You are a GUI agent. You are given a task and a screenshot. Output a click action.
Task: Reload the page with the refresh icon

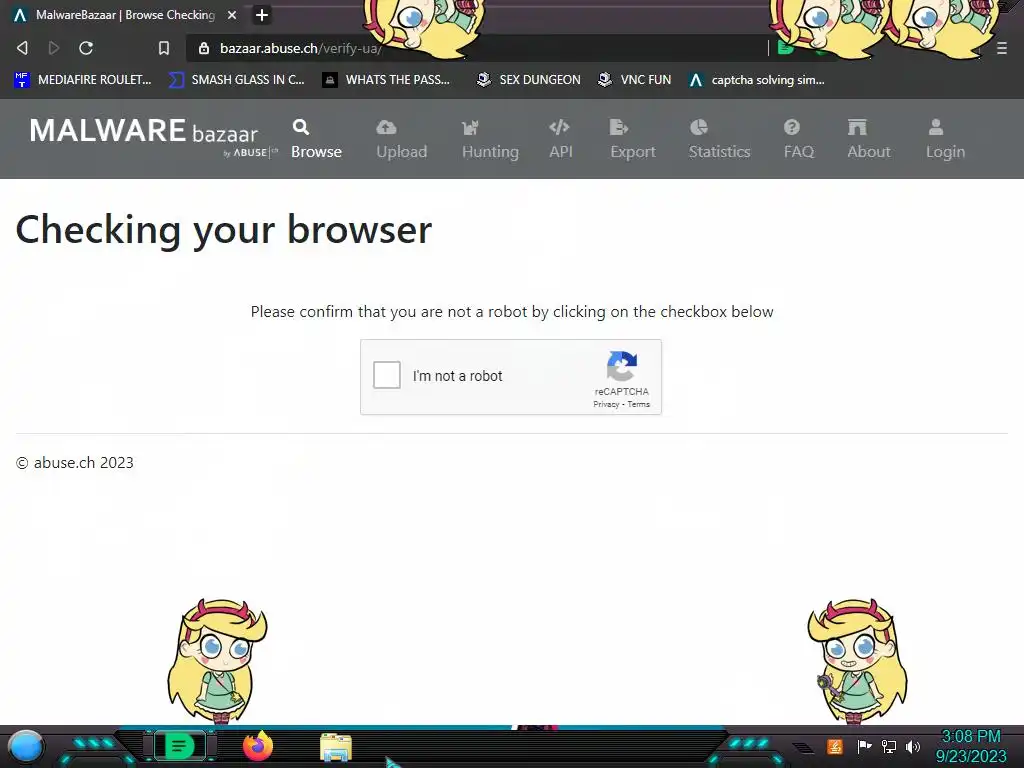point(86,48)
